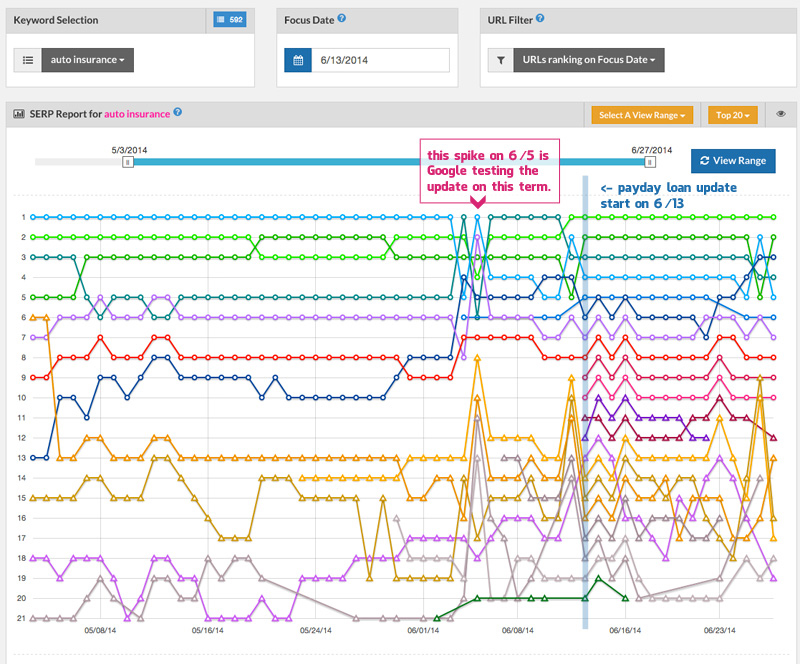Click the 5/3/2014 start slider handle
Image resolution: width=800 pixels, height=664 pixels.
point(127,161)
